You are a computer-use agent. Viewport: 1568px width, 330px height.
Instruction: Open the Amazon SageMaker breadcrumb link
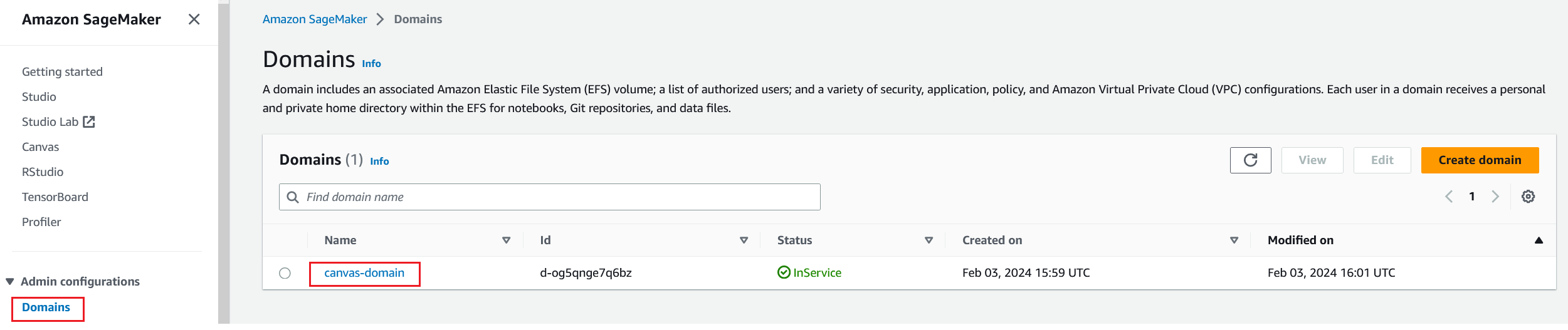pyautogui.click(x=315, y=19)
